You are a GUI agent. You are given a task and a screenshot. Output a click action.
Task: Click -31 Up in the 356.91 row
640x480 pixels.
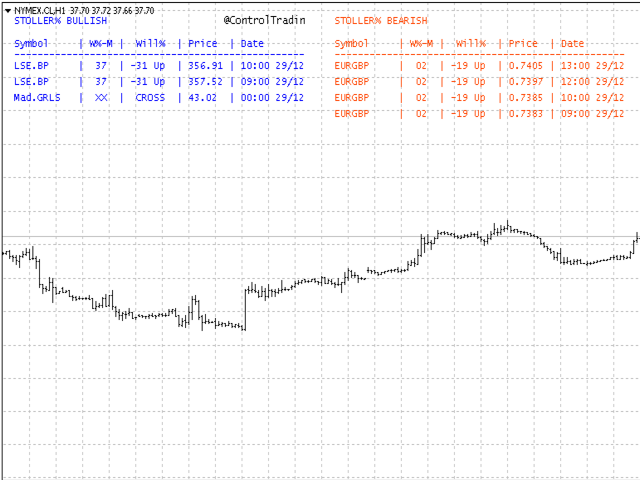(148, 66)
